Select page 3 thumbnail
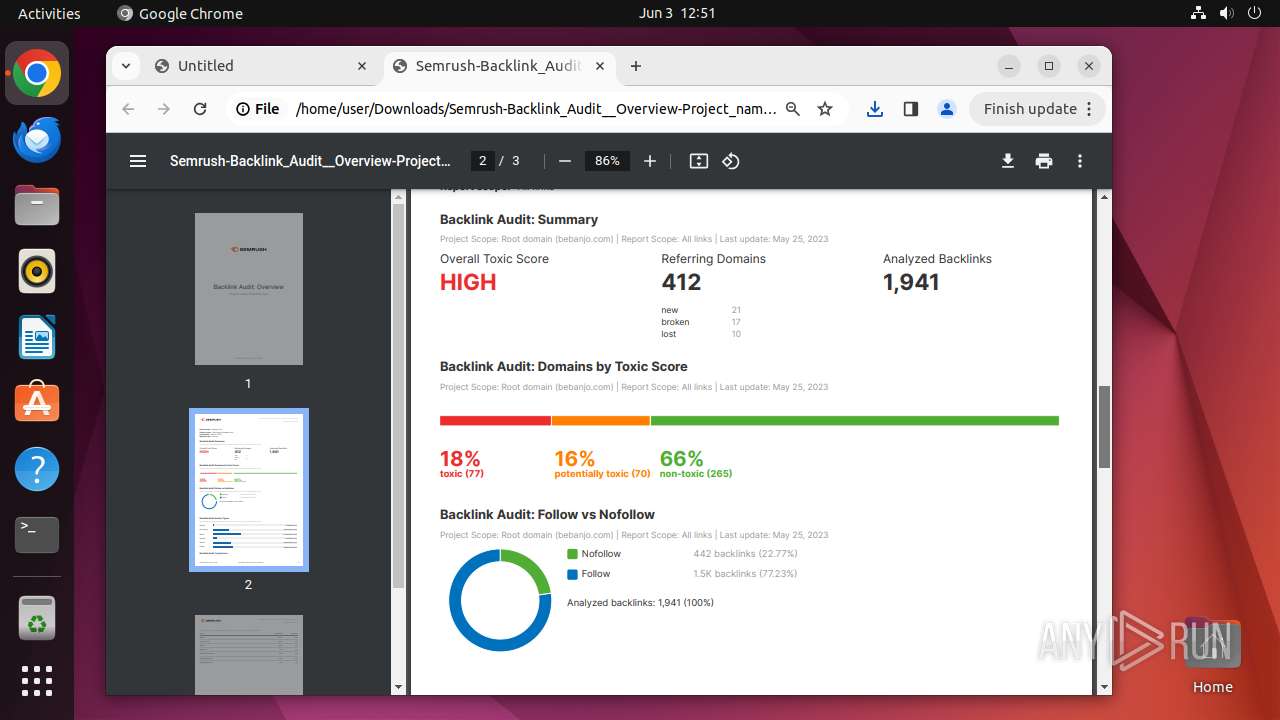1280x720 pixels. (x=249, y=655)
